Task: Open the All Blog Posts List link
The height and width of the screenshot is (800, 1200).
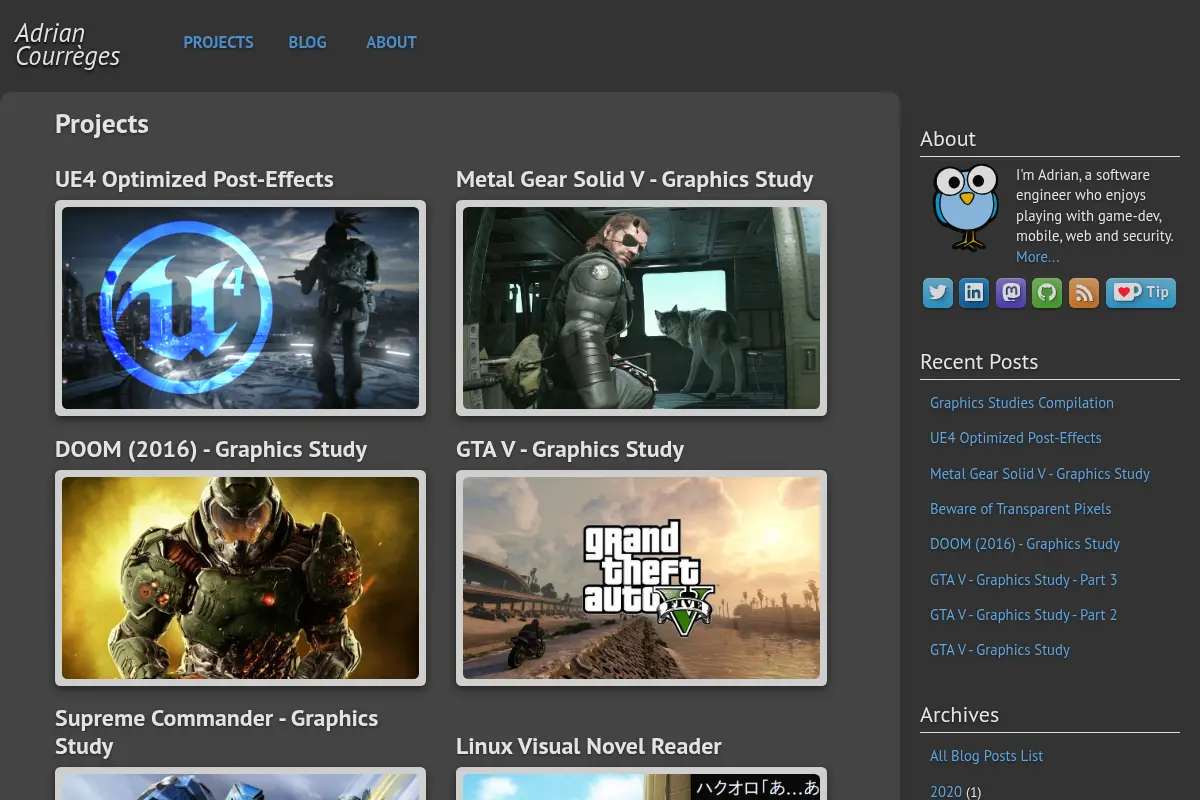Action: coord(987,756)
